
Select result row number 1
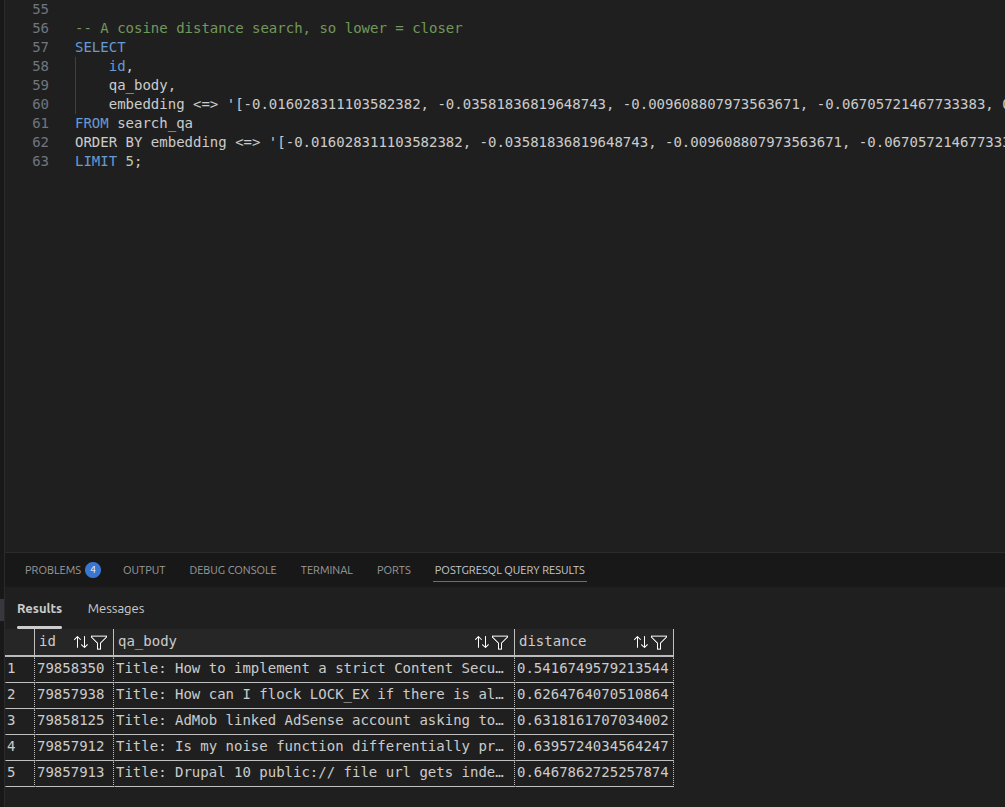point(12,668)
